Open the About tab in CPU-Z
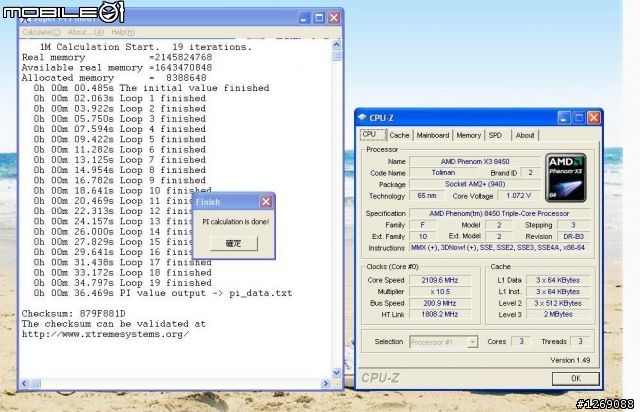The image size is (640, 412). pos(525,135)
